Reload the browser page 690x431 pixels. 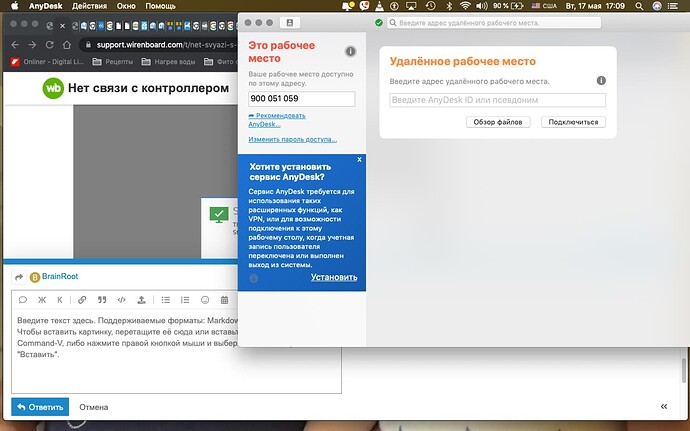pos(49,45)
